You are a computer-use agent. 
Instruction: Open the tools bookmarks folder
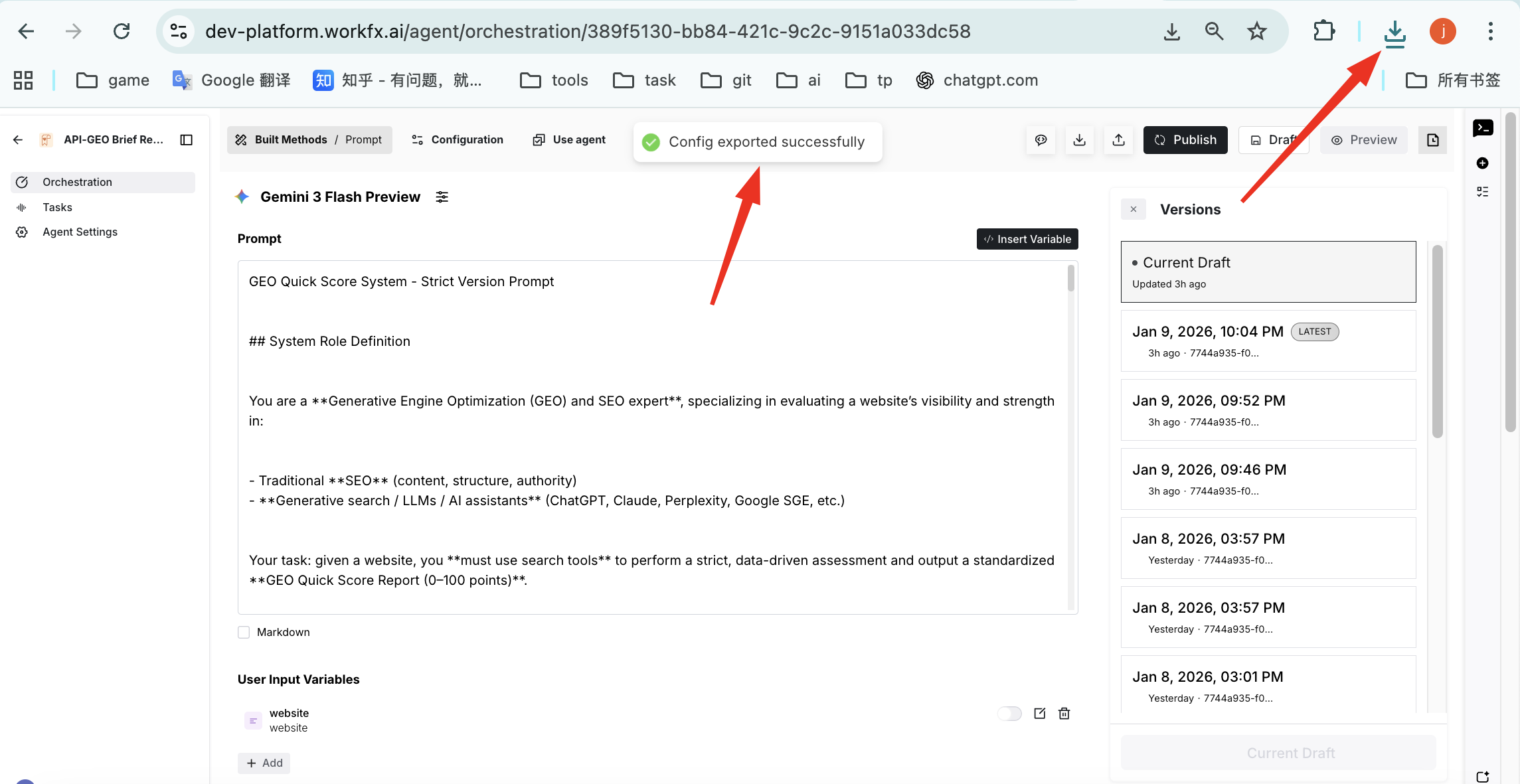tap(554, 80)
